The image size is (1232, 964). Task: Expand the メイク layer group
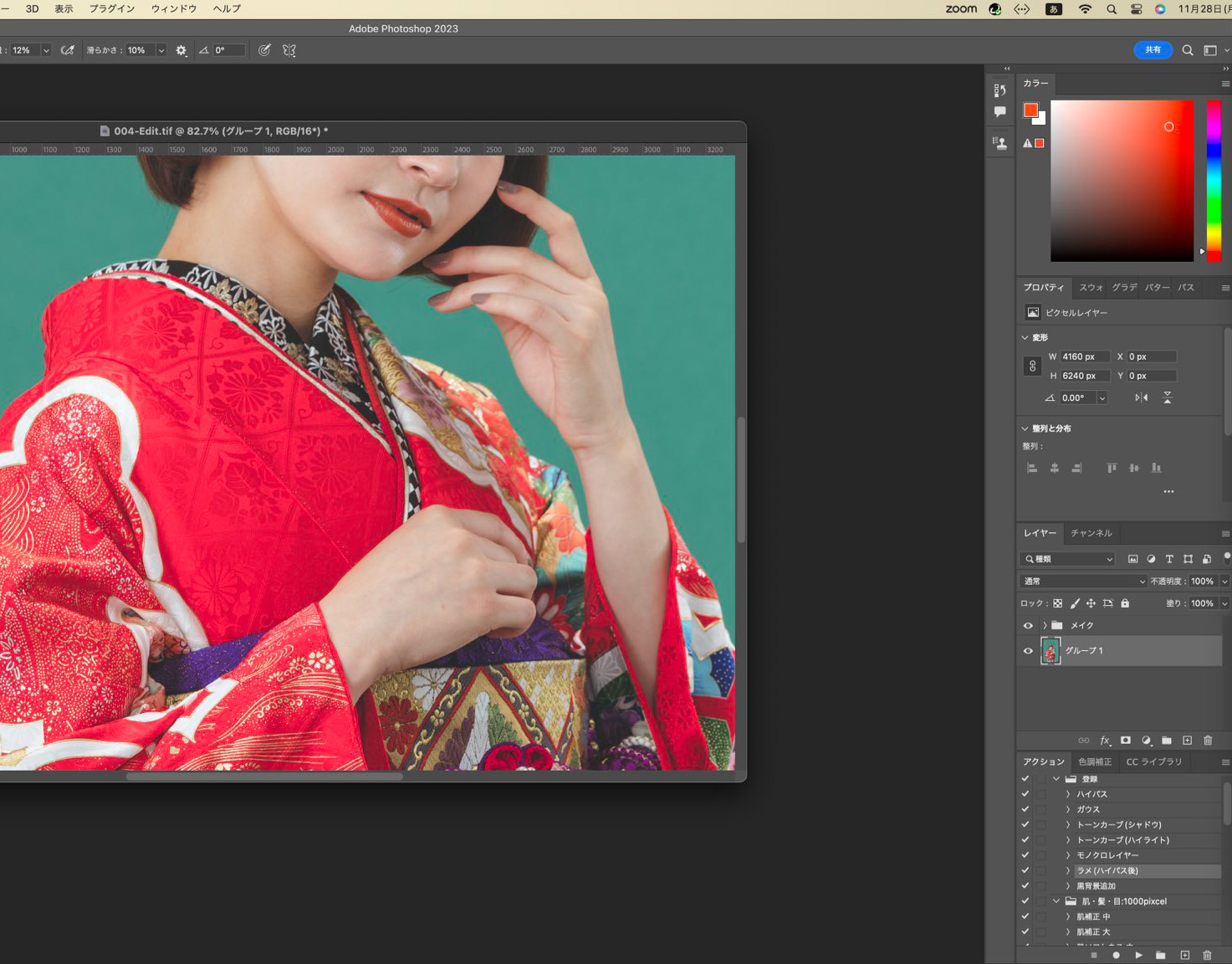tap(1045, 625)
